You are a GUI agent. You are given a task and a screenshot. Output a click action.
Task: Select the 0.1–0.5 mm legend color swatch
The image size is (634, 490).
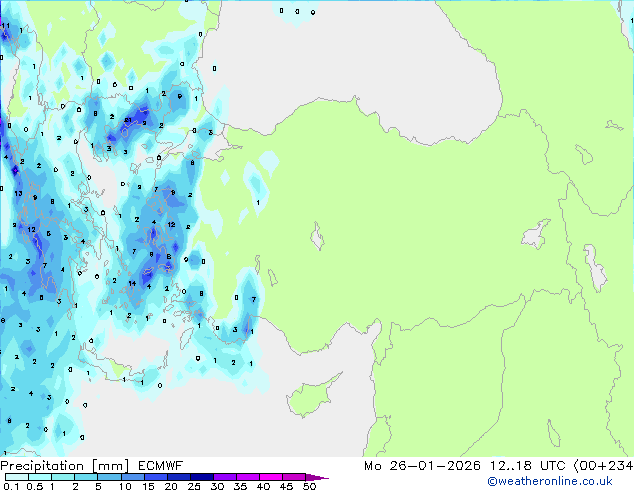(x=17, y=477)
